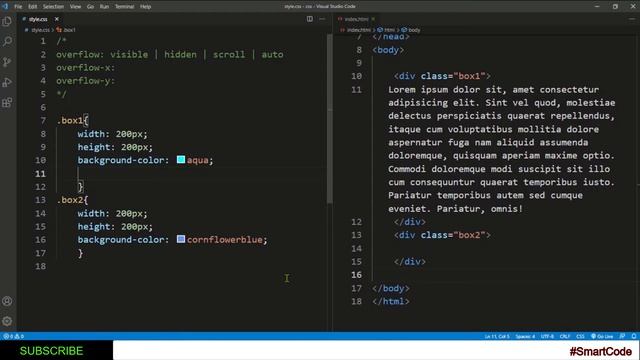Open the File menu
Screen dimensions: 640x360
(x=18, y=7)
